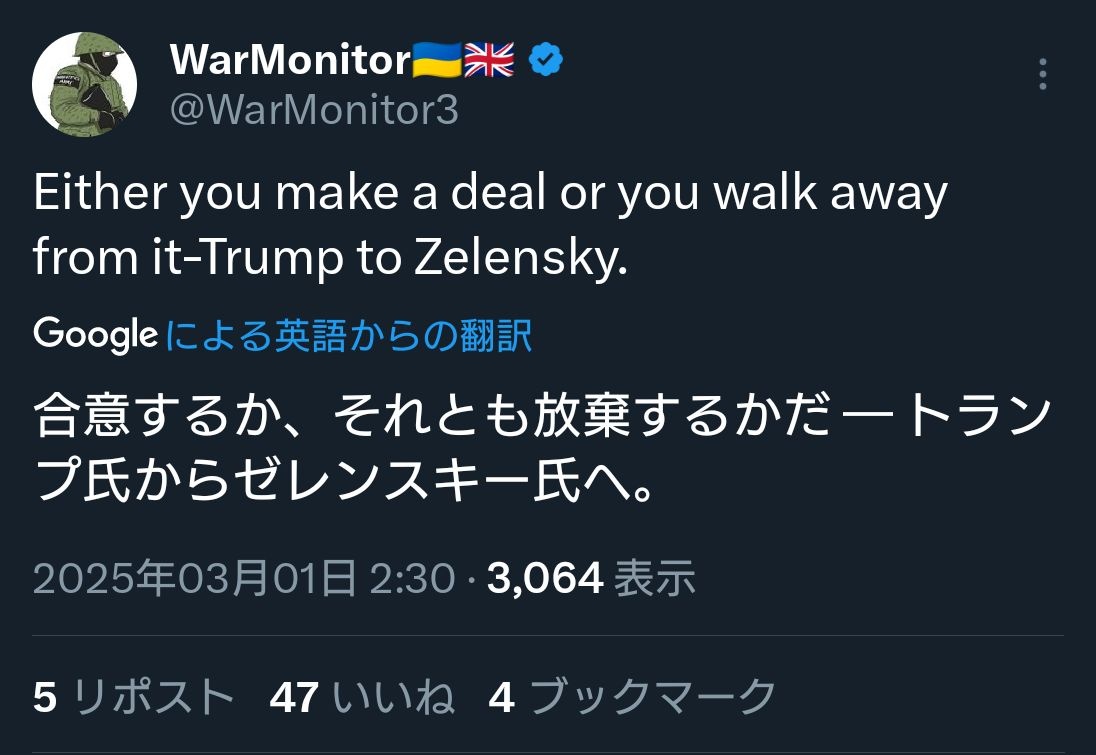Screen dimensions: 1096x755
Task: Open WarMonitor's soldier profile avatar
Action: [85, 84]
